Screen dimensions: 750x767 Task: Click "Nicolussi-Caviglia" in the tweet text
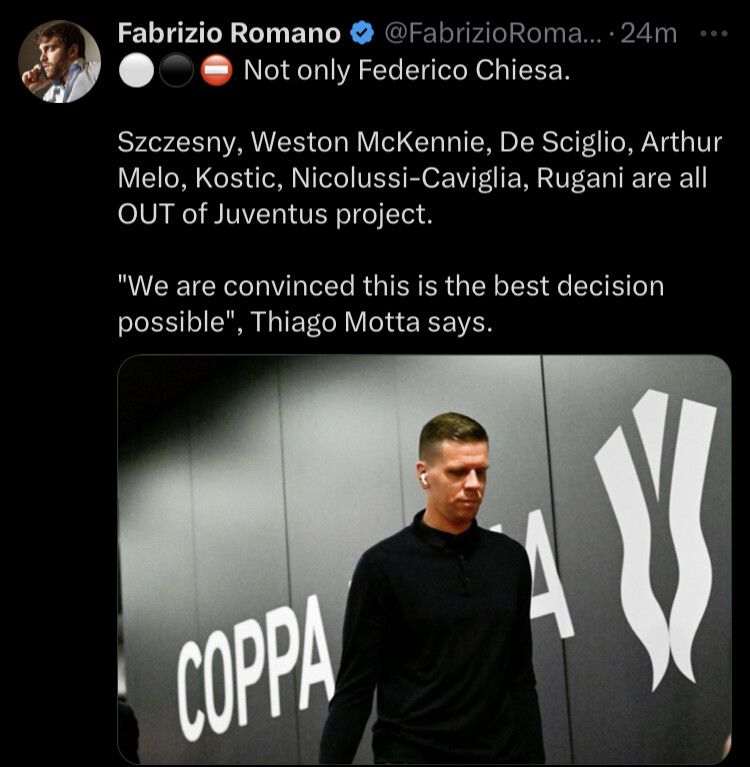pyautogui.click(x=409, y=179)
